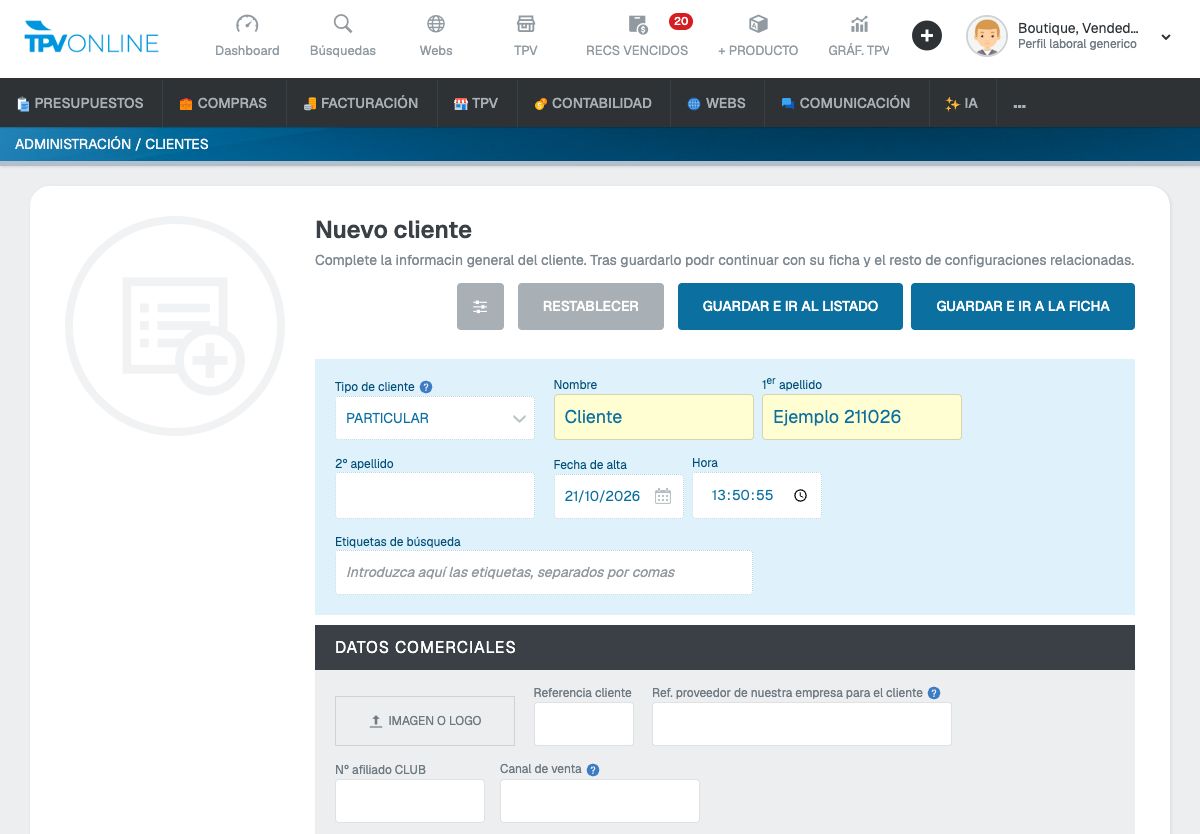This screenshot has width=1200, height=834.
Task: Click help icon beside Canal de venta
Action: [x=593, y=770]
